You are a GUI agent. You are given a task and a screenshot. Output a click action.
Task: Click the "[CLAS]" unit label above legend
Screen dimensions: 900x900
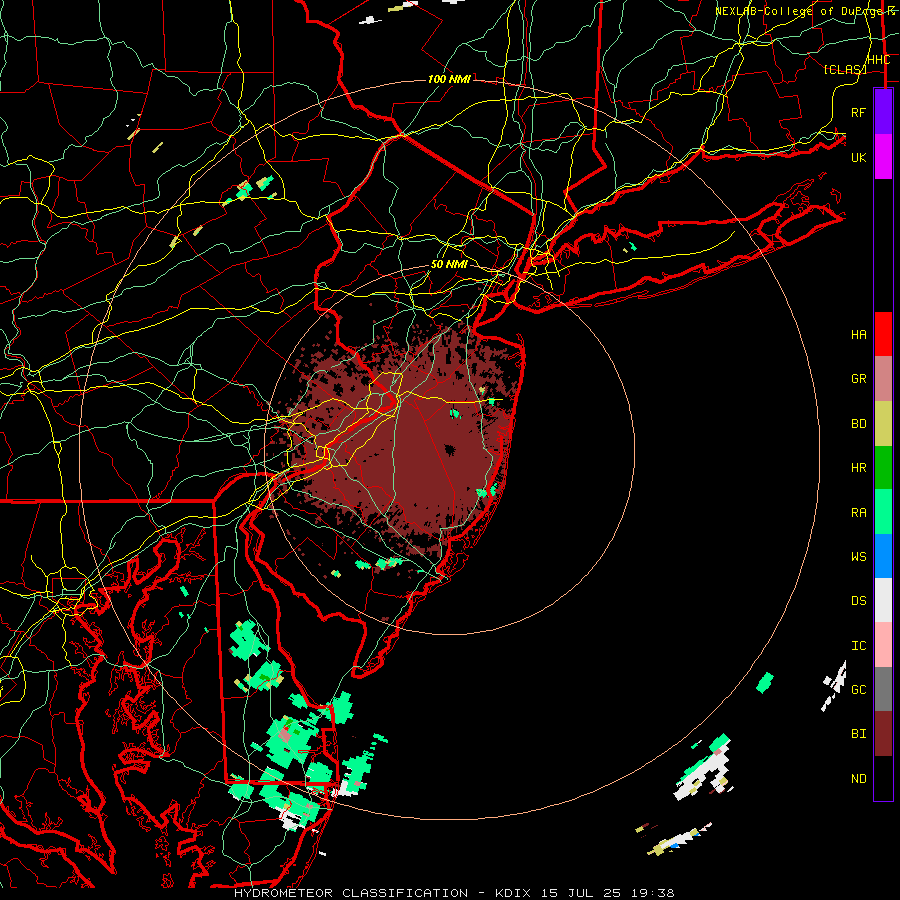(x=845, y=70)
